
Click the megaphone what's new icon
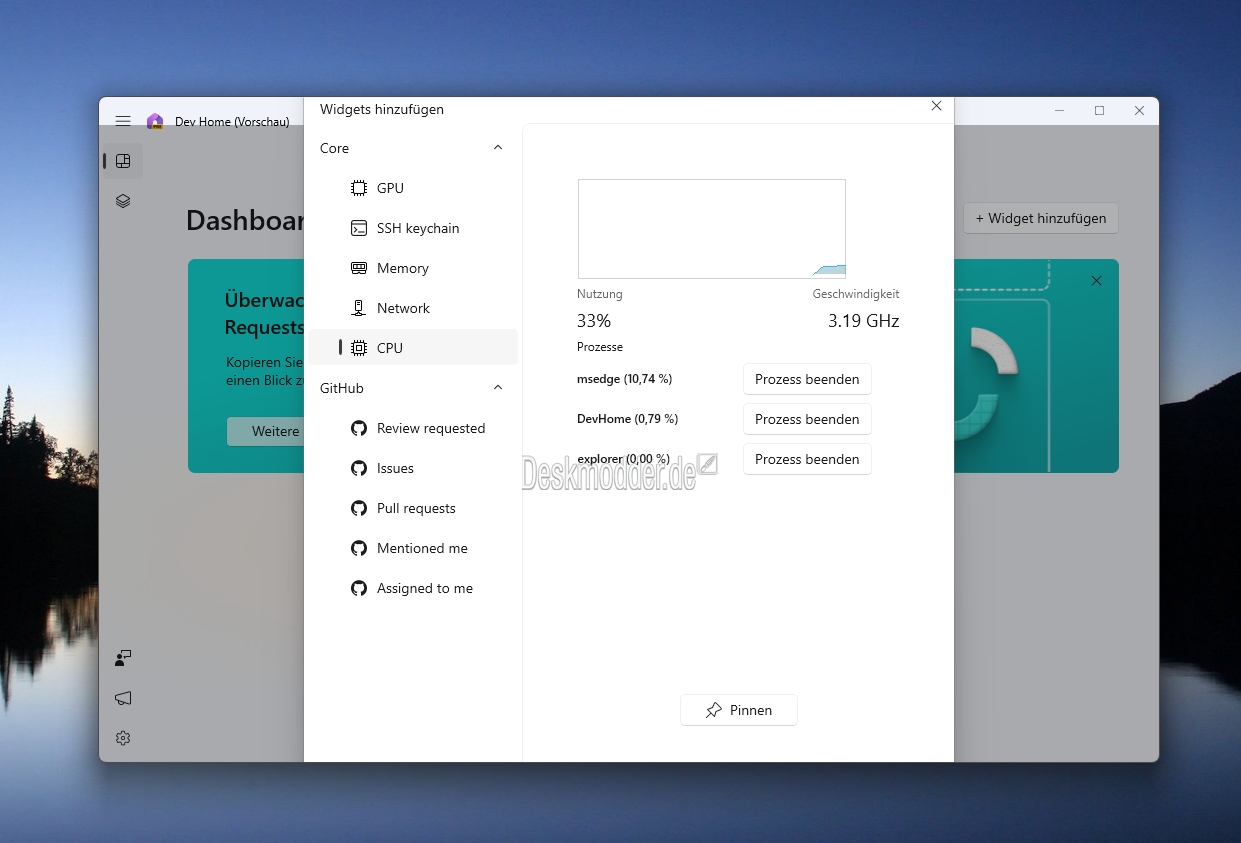click(123, 698)
